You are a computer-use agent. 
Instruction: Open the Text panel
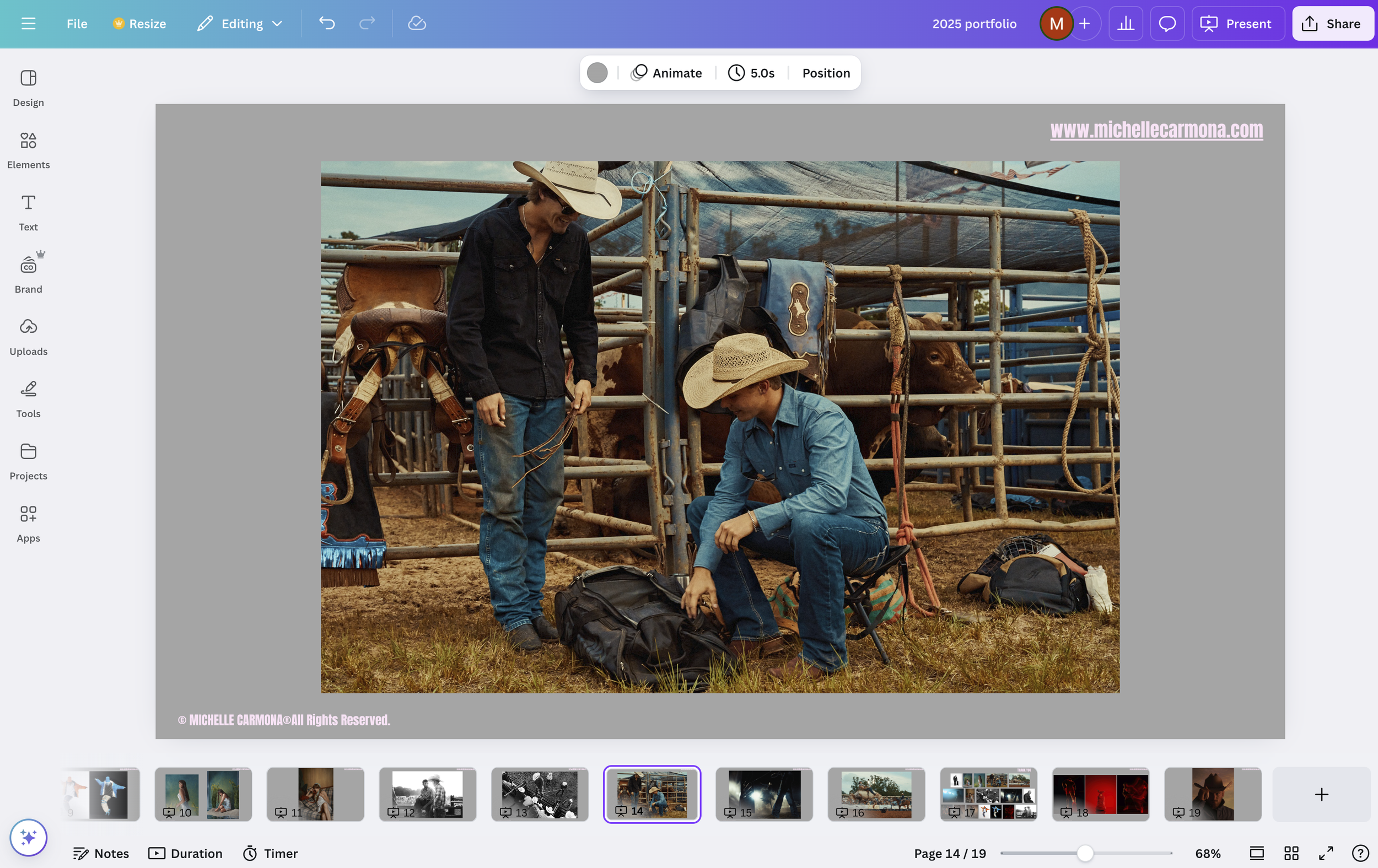(28, 212)
